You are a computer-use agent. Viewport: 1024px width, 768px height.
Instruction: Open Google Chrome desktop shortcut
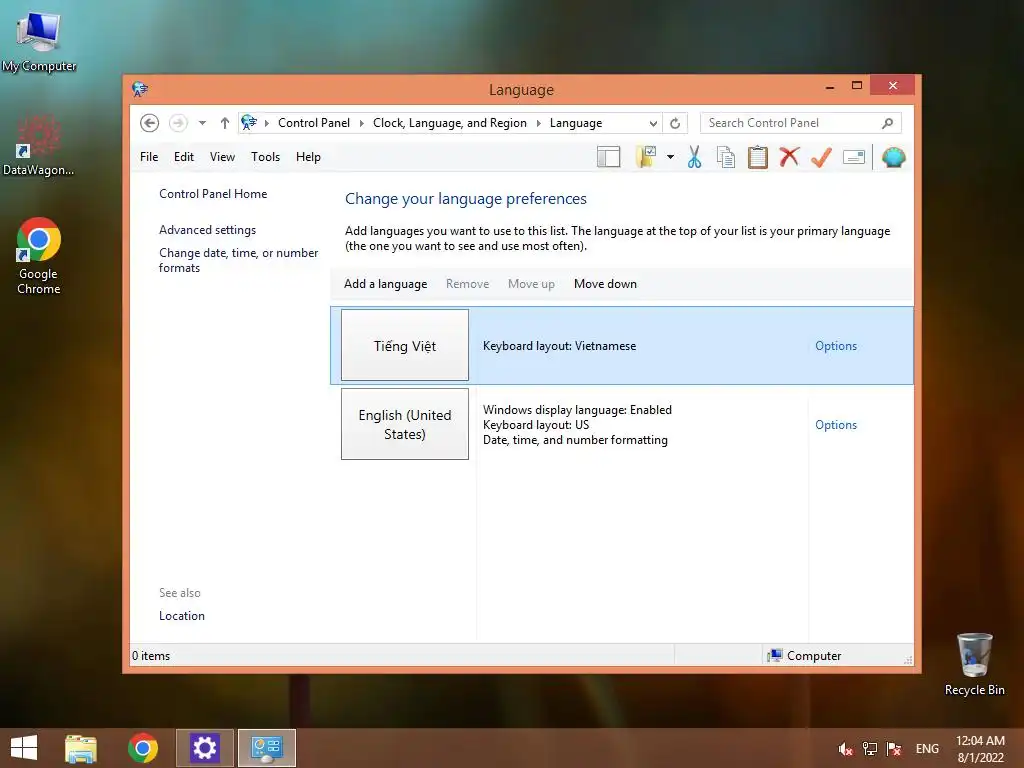(x=39, y=255)
